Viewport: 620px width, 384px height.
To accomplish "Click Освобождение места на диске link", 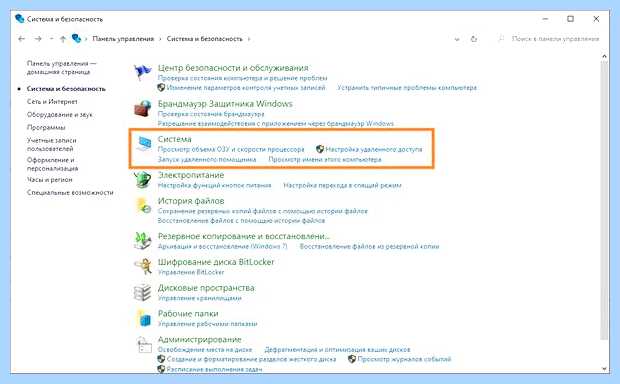I will point(205,350).
